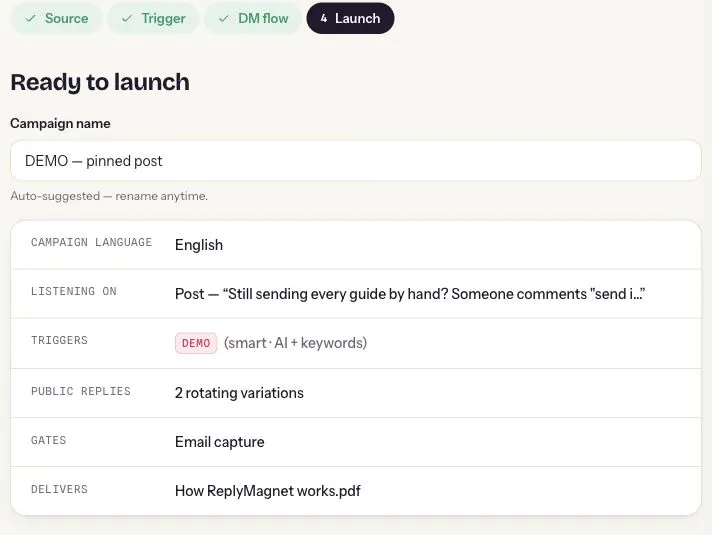The height and width of the screenshot is (535, 712).
Task: Click the 'English' language value
Action: tap(199, 245)
